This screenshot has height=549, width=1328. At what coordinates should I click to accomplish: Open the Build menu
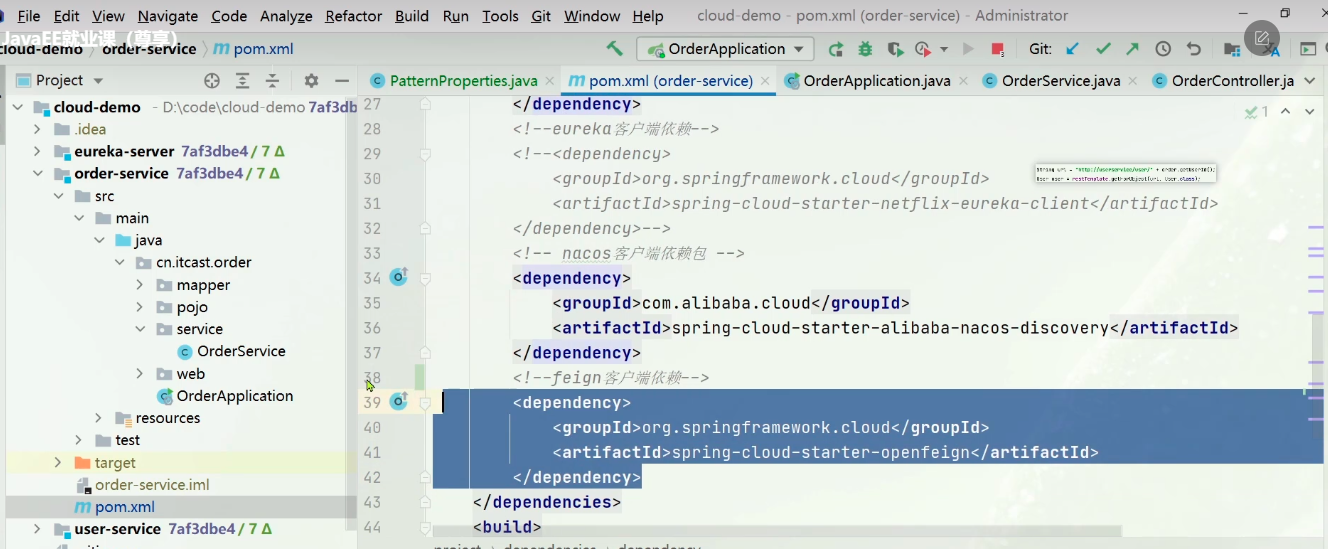[x=412, y=16]
